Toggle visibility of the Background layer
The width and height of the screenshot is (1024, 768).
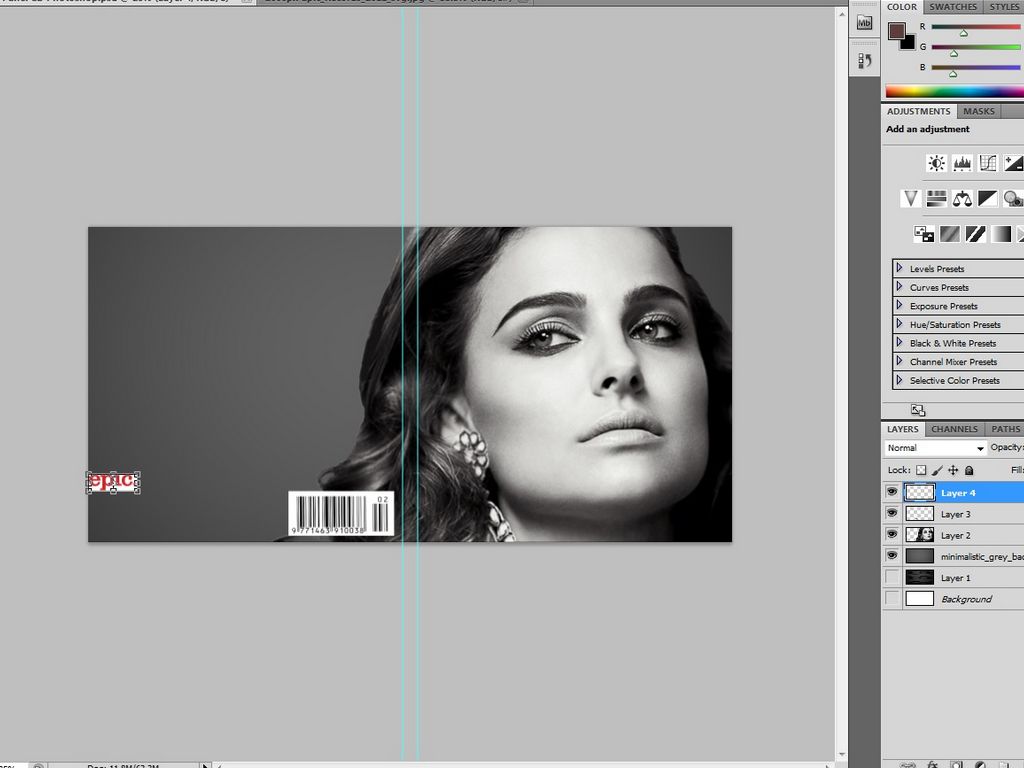point(892,598)
